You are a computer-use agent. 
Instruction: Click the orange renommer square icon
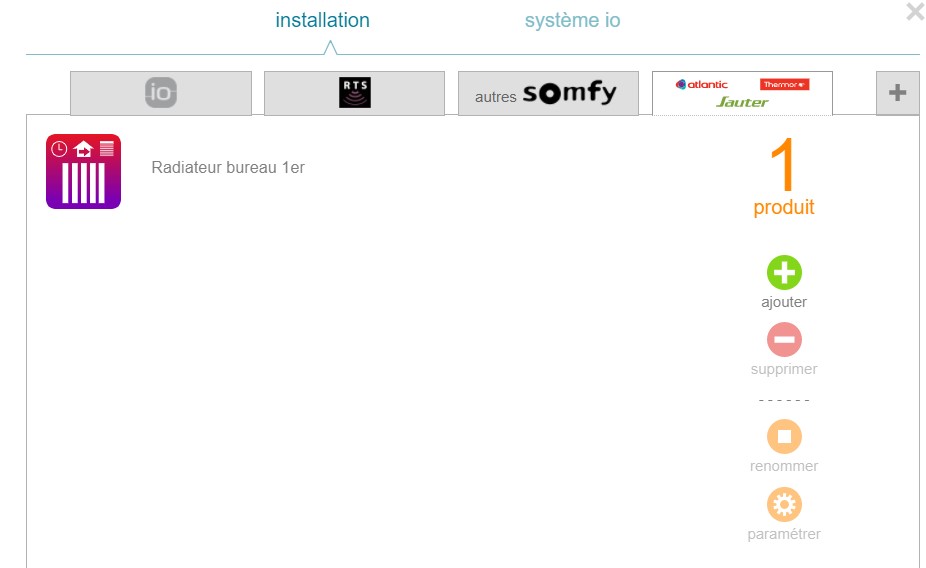pyautogui.click(x=784, y=437)
